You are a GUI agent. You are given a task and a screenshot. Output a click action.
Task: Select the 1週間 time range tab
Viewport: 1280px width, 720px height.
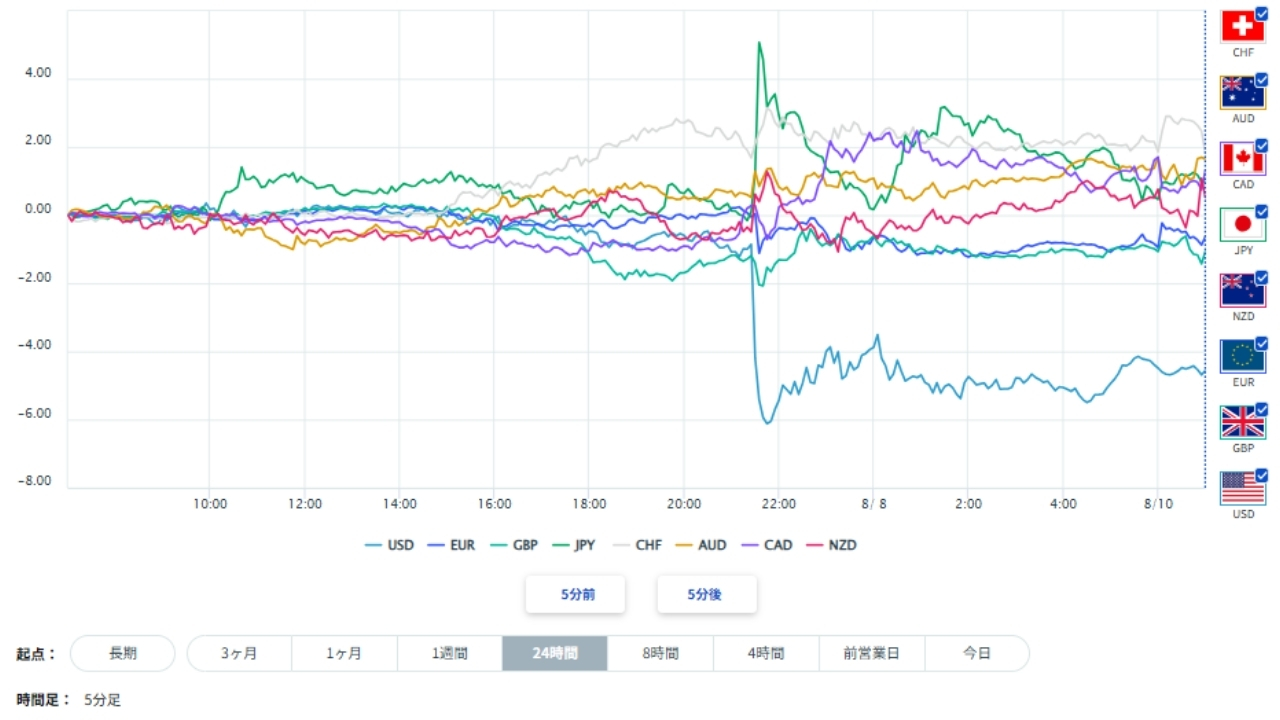[450, 653]
